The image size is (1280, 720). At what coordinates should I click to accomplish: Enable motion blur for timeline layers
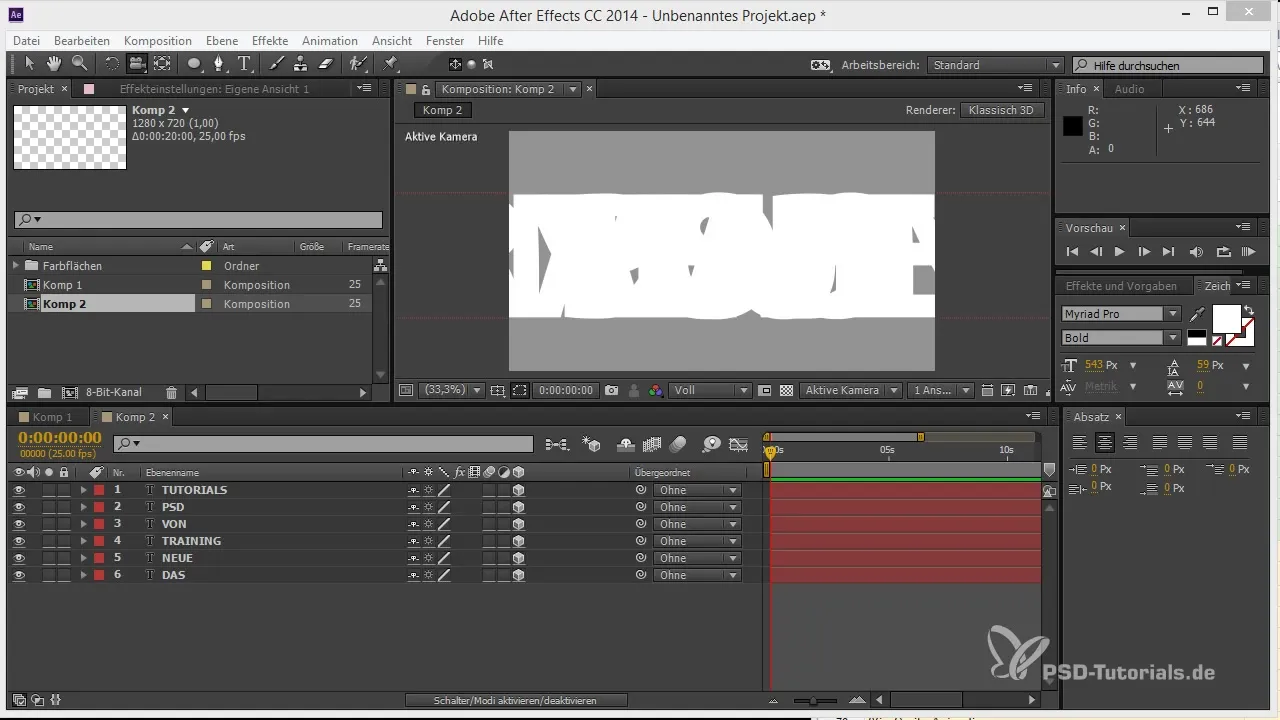pyautogui.click(x=678, y=444)
